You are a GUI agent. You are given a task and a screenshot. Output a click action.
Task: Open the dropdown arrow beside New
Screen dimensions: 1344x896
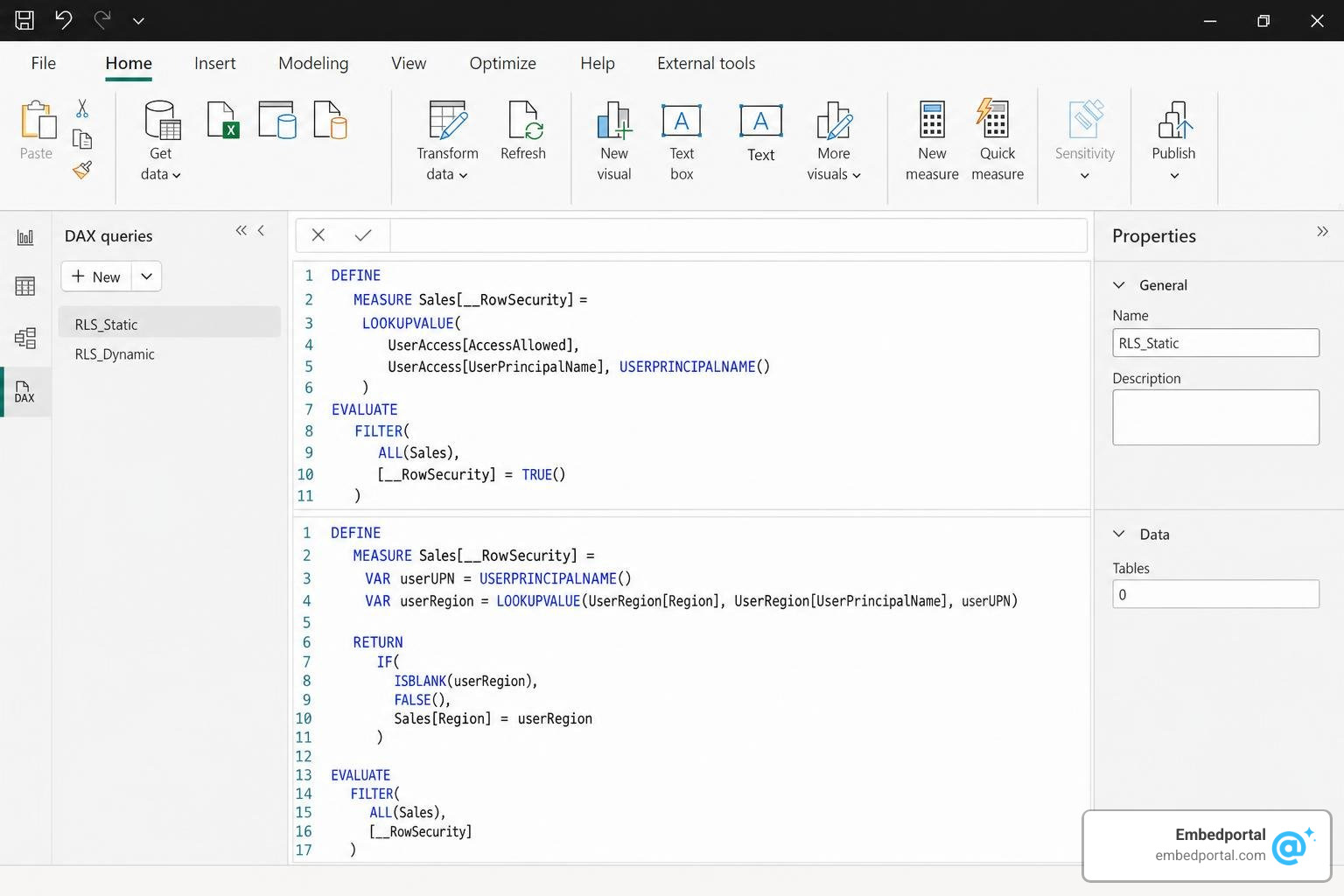147,276
